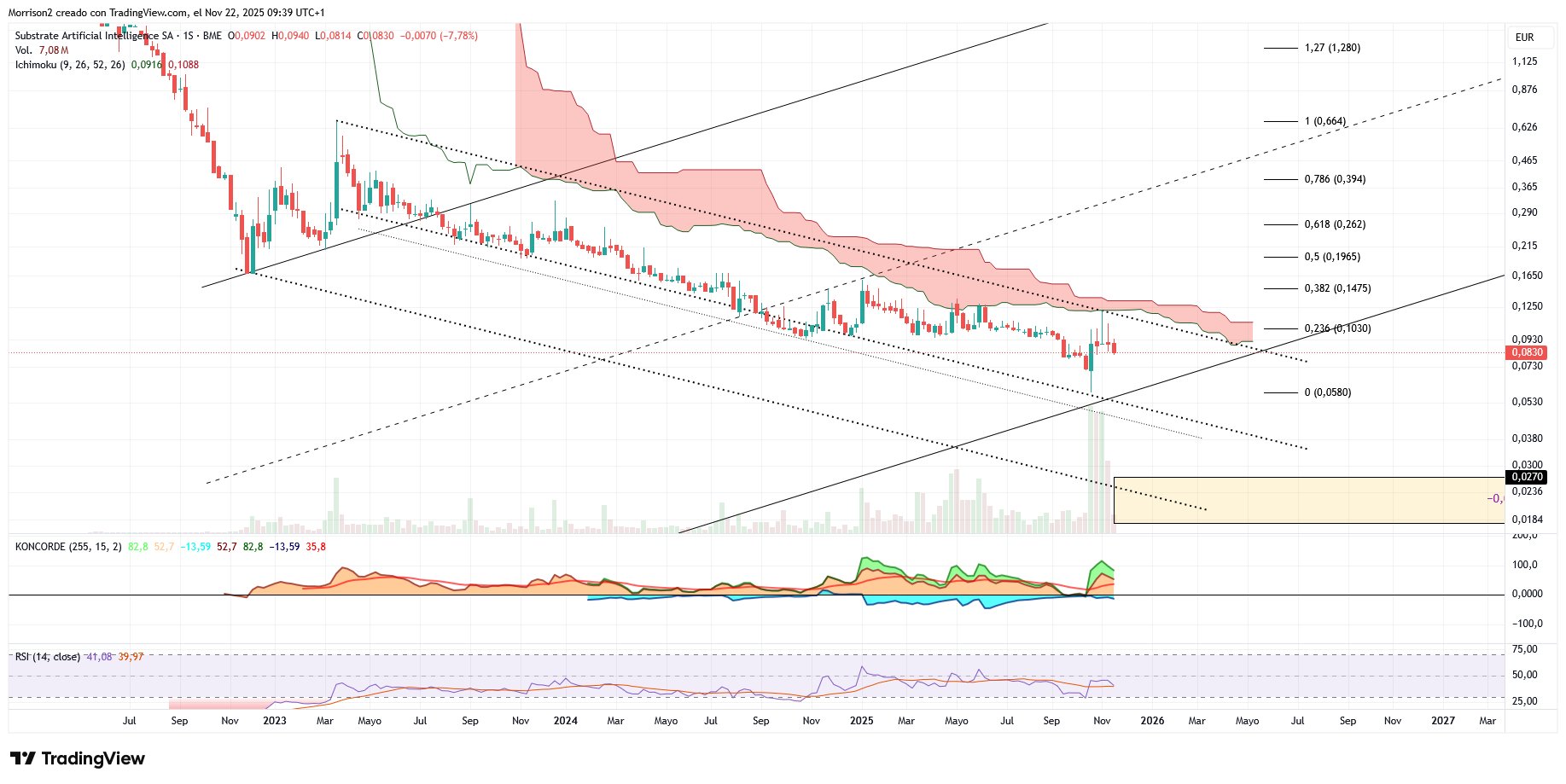The height and width of the screenshot is (784, 1566).
Task: Click the KONCORDE (255, 15, 2) indicator legend
Action: coord(68,547)
